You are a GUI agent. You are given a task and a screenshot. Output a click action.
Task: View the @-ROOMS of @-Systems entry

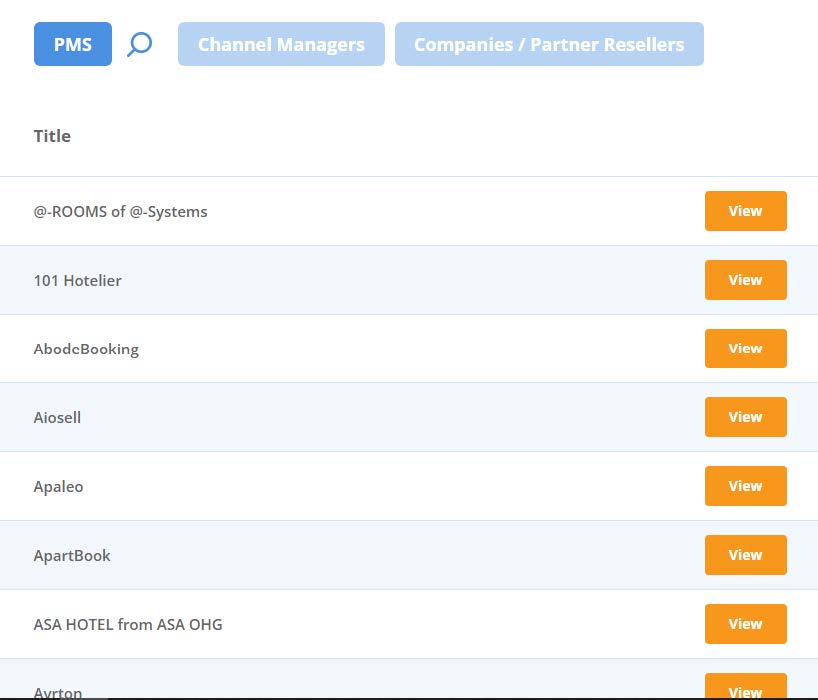(745, 211)
